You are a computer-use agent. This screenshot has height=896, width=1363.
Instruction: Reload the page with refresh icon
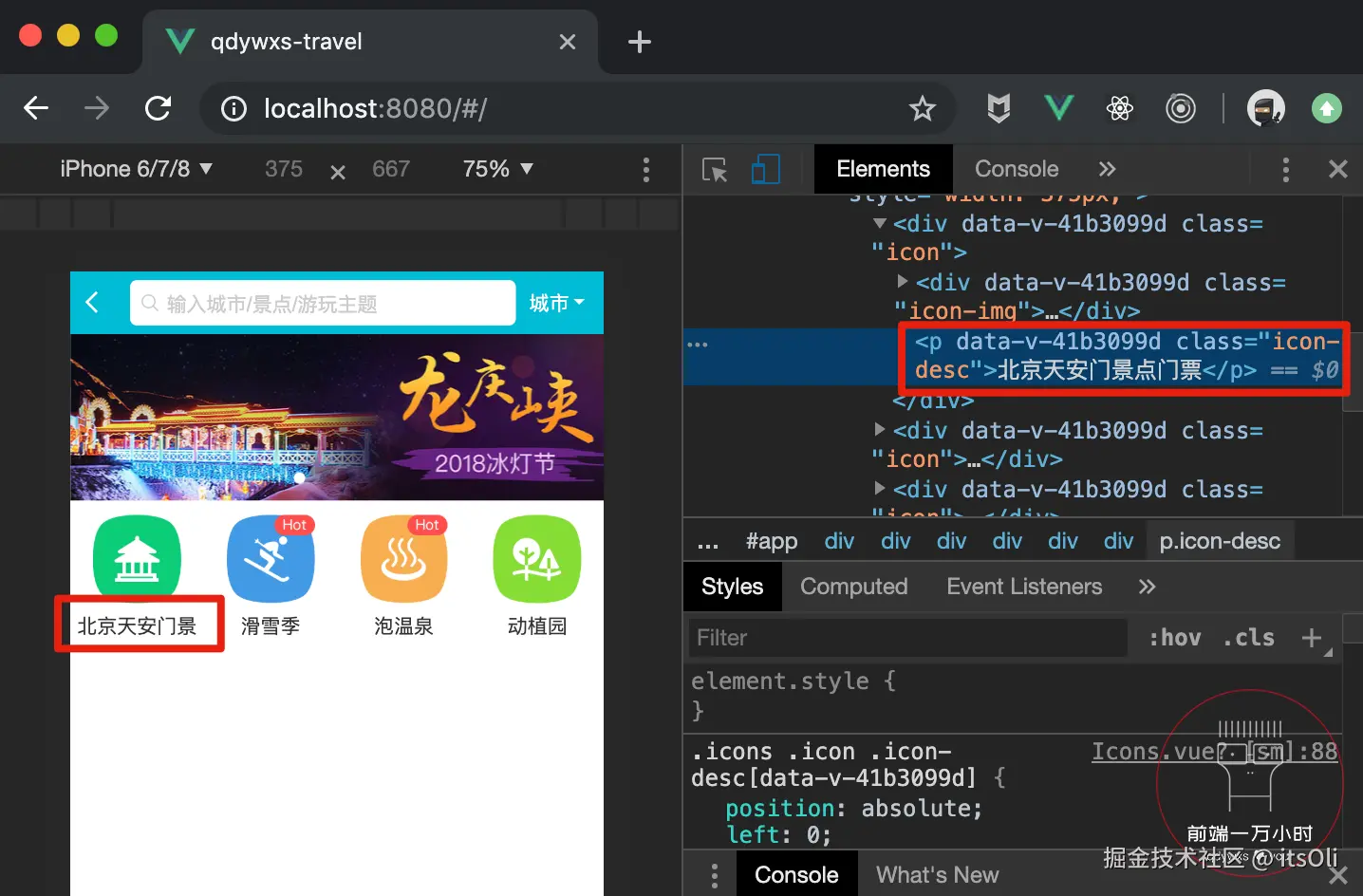[158, 108]
